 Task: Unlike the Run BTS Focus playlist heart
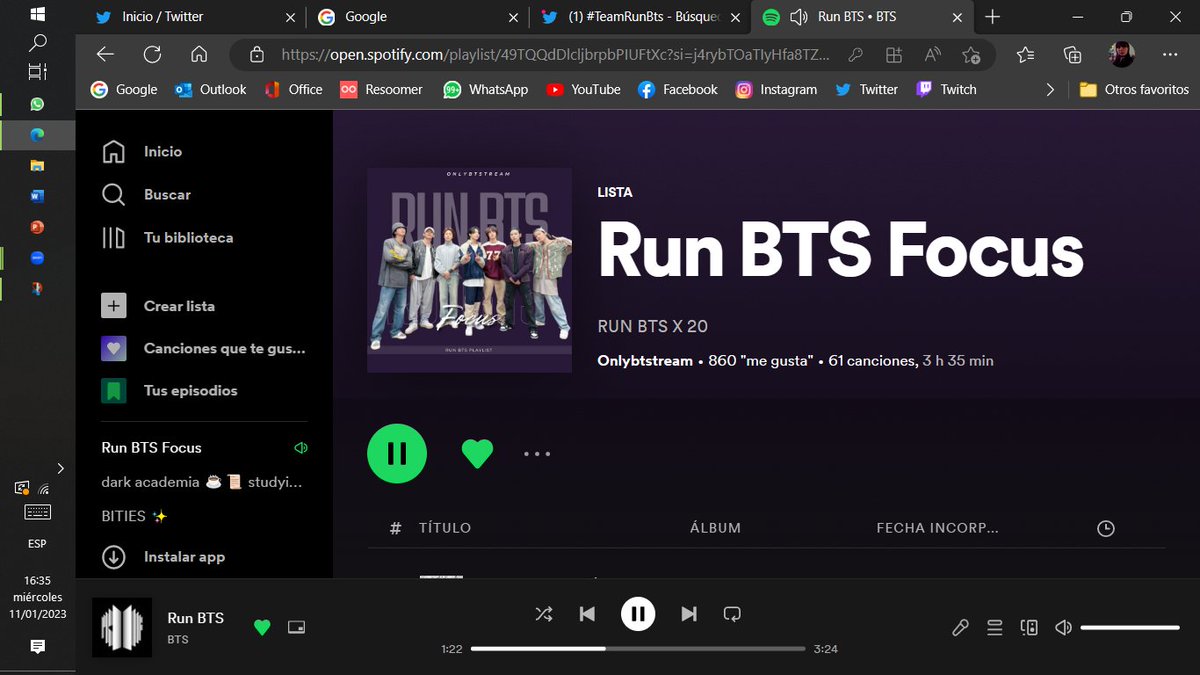(x=477, y=454)
